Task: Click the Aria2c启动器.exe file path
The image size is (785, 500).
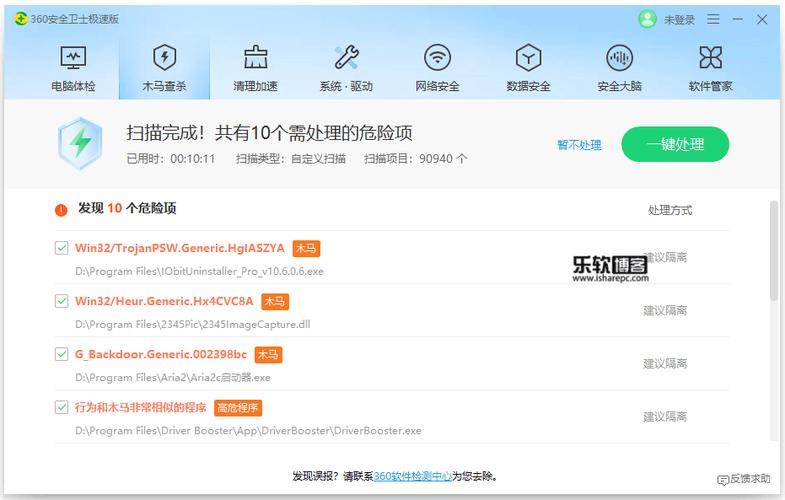Action: (x=173, y=377)
